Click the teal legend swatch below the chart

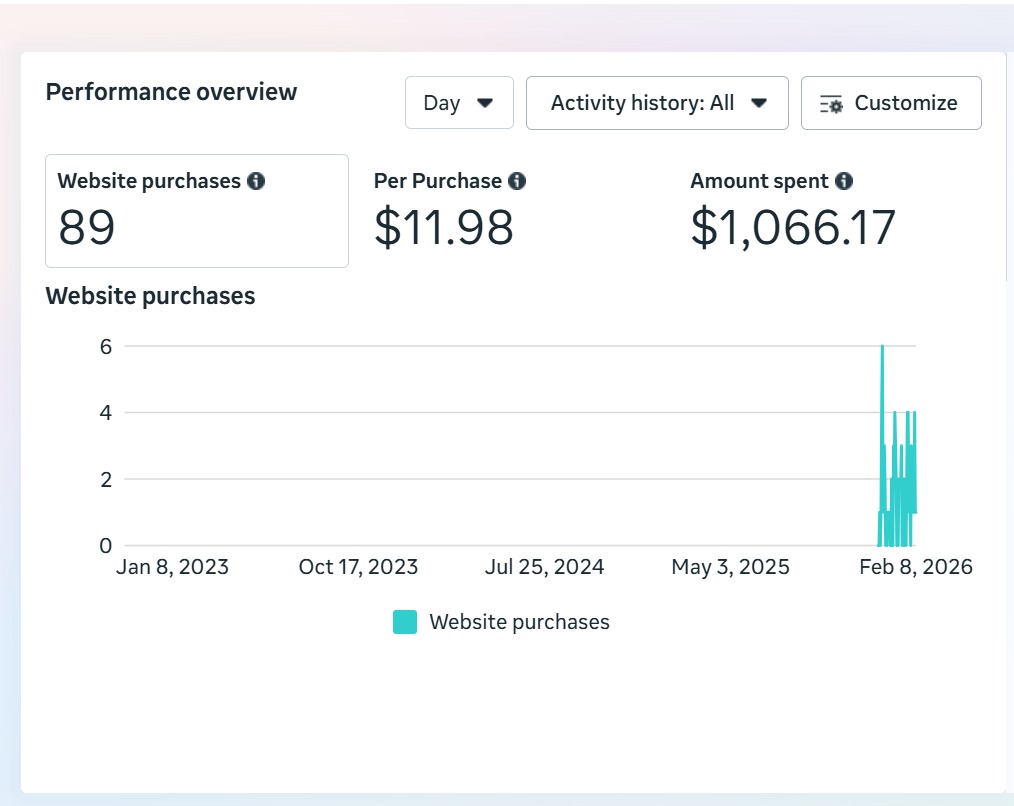[405, 622]
